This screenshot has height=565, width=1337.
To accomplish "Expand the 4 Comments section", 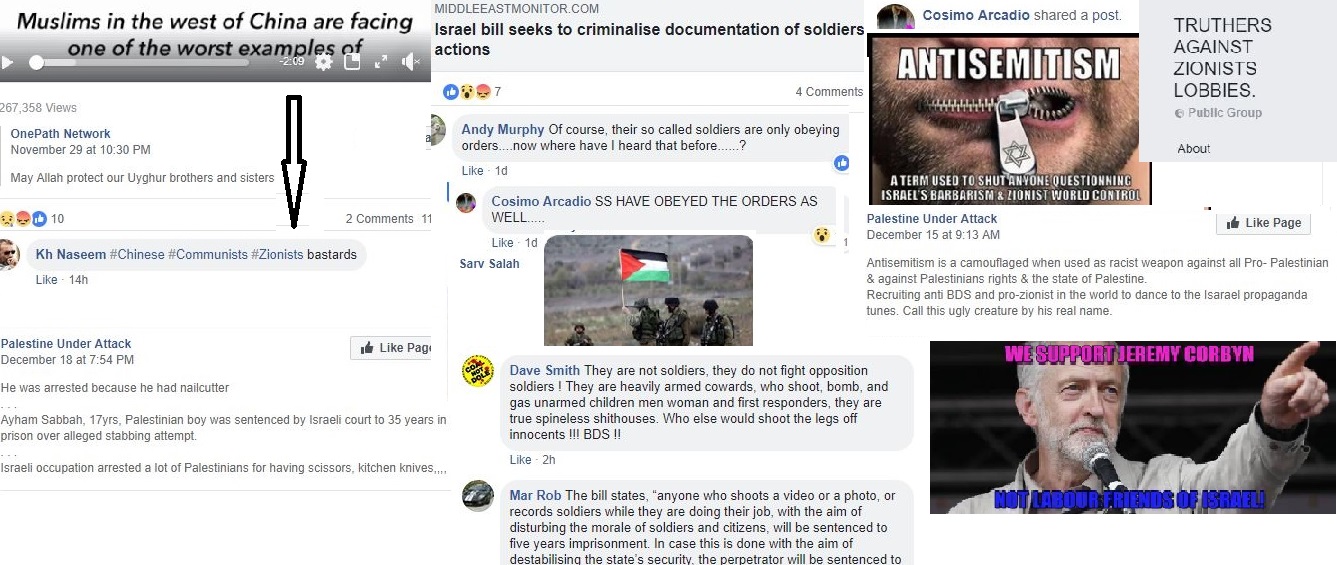I will [x=829, y=92].
